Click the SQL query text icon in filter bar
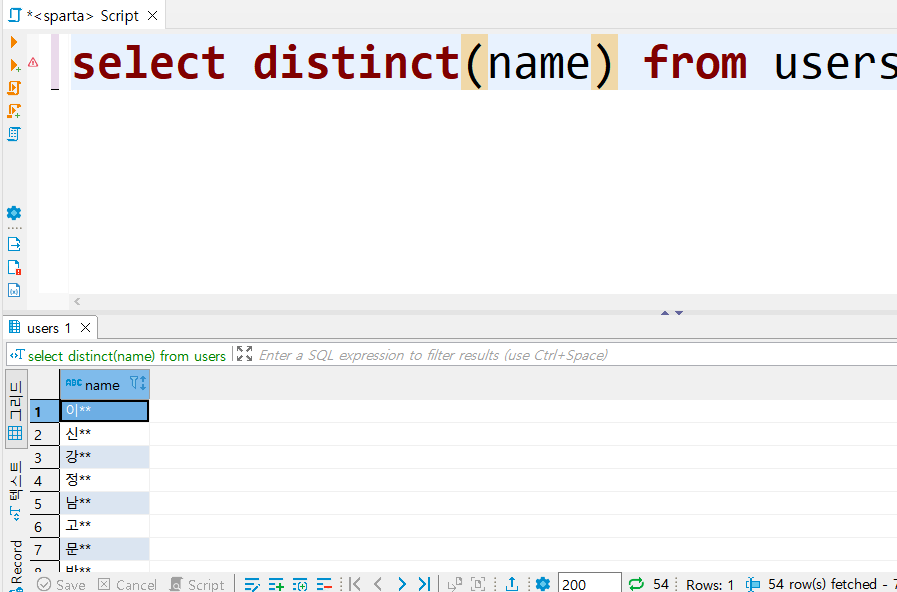897x592 pixels. 17,355
